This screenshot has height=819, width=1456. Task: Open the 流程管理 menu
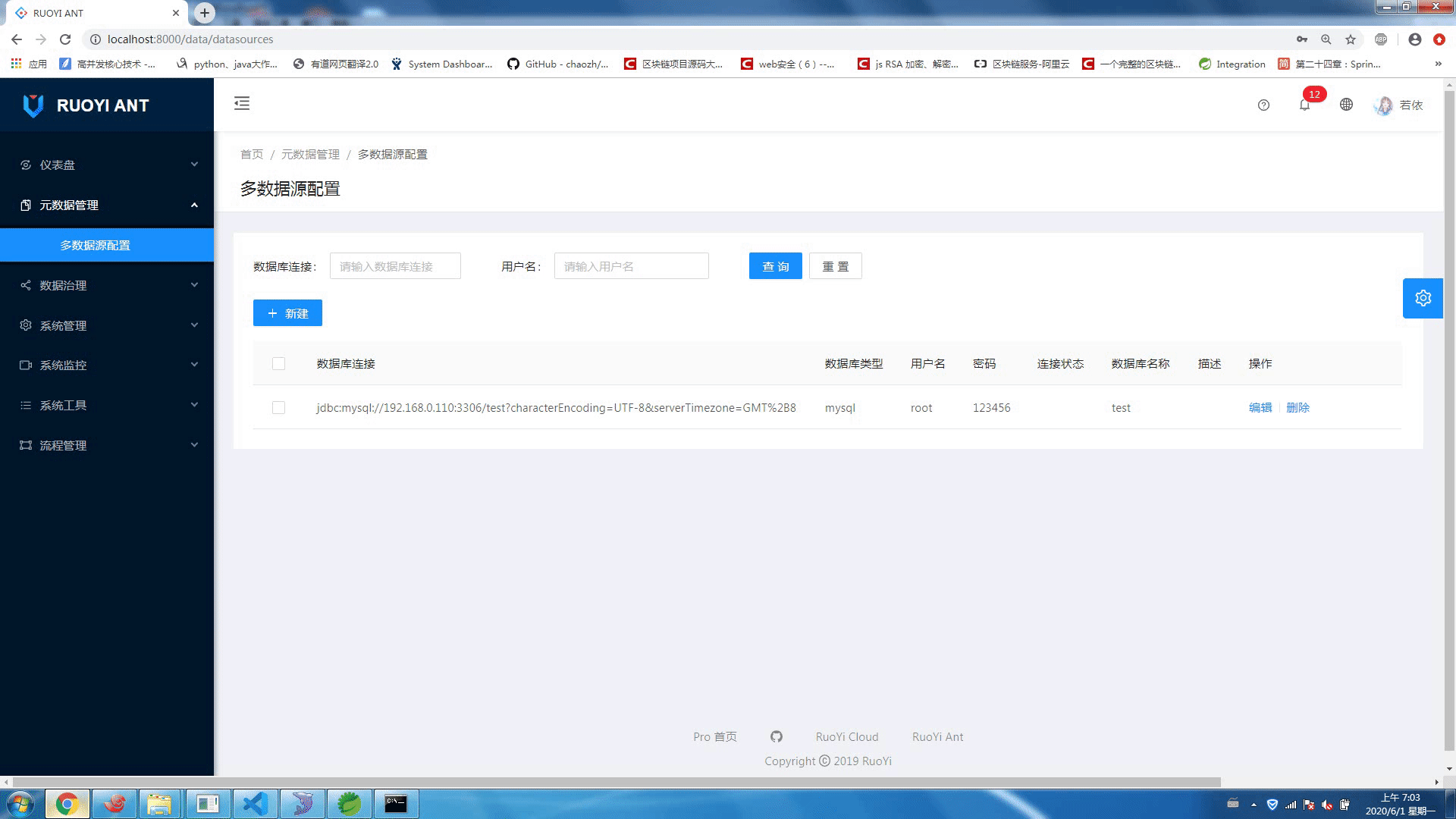pos(106,445)
